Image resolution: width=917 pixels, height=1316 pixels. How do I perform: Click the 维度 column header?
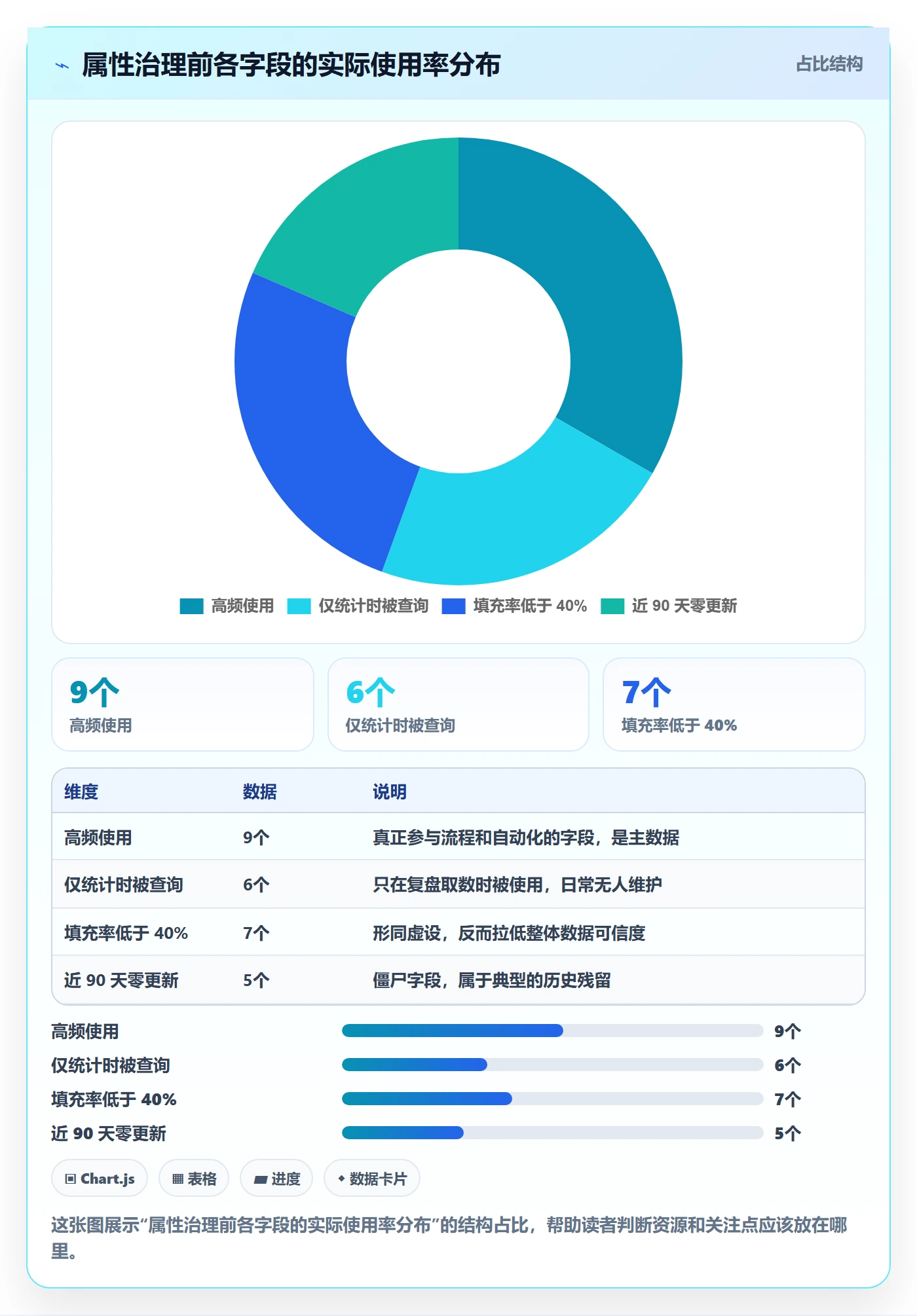[81, 792]
